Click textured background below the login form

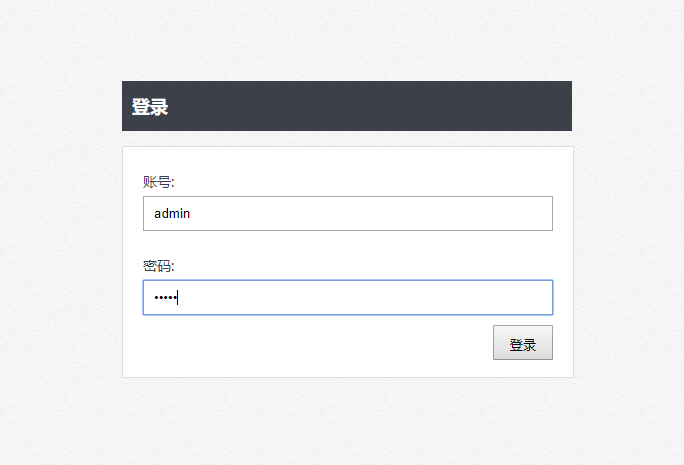[348, 421]
